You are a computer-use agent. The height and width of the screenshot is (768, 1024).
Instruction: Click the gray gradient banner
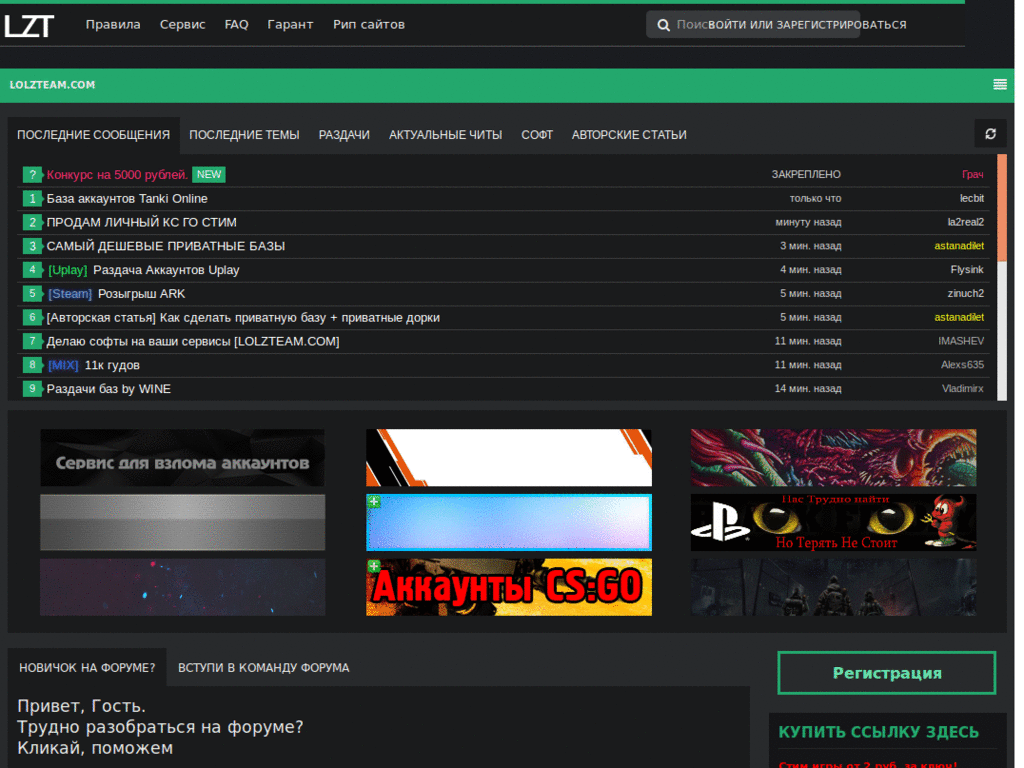[182, 522]
